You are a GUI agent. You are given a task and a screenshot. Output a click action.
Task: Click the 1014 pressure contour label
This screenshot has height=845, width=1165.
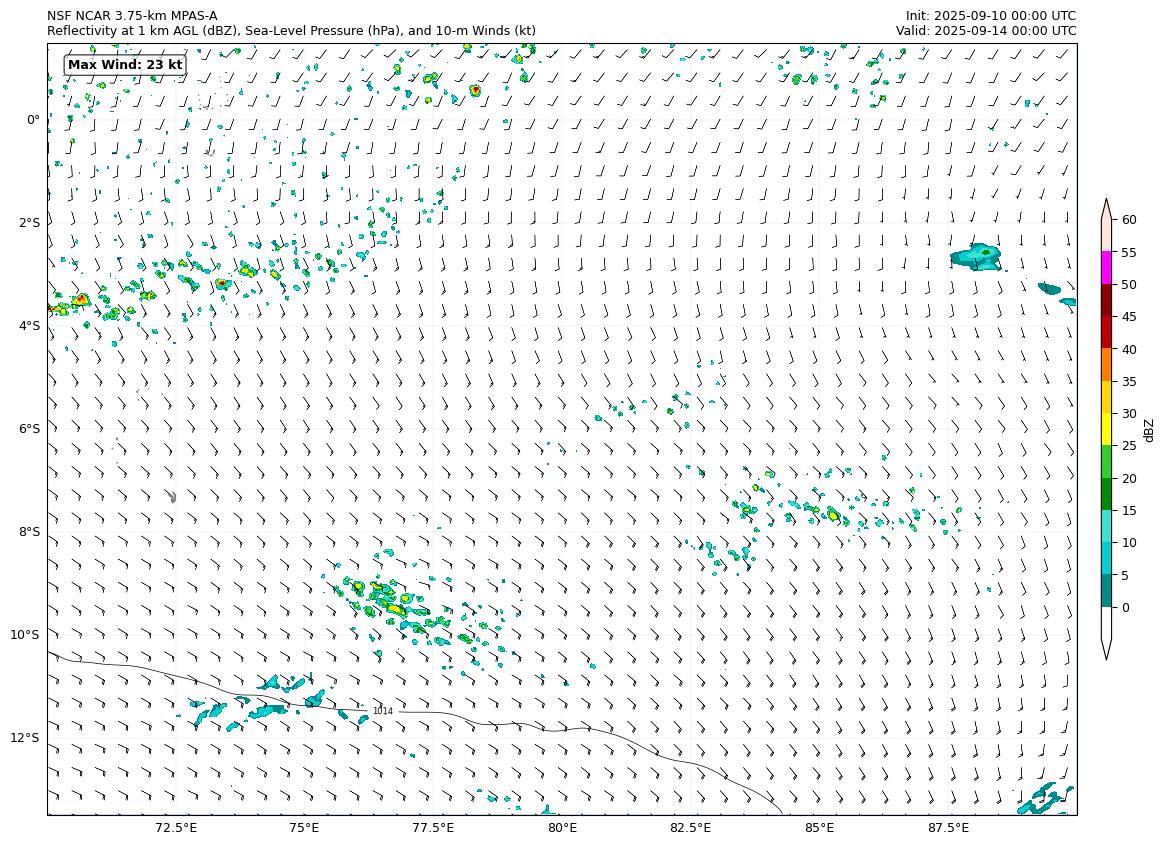pyautogui.click(x=383, y=711)
